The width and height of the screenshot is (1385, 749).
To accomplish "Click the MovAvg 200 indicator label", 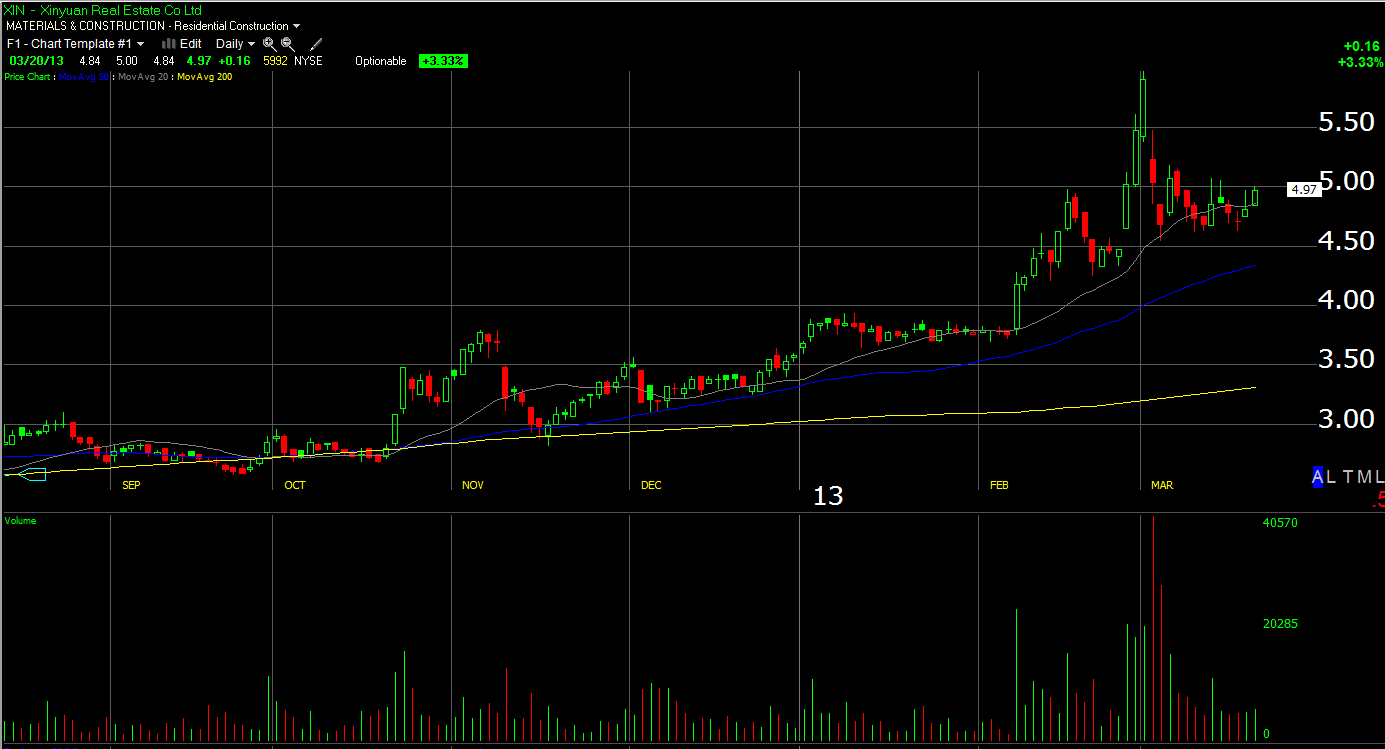I will [204, 76].
